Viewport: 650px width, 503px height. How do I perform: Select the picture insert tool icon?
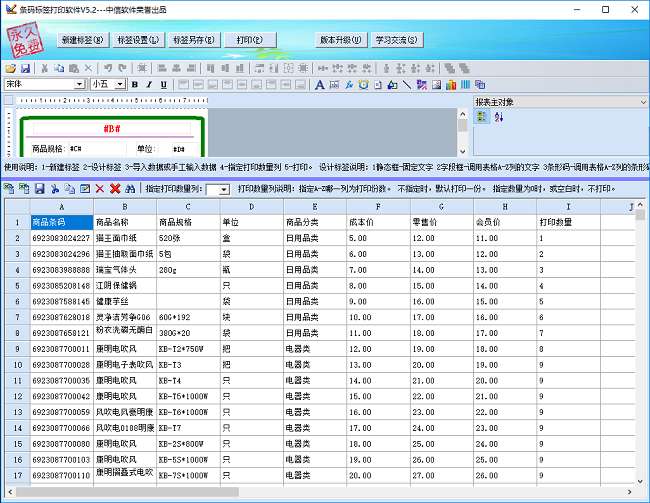pos(437,85)
